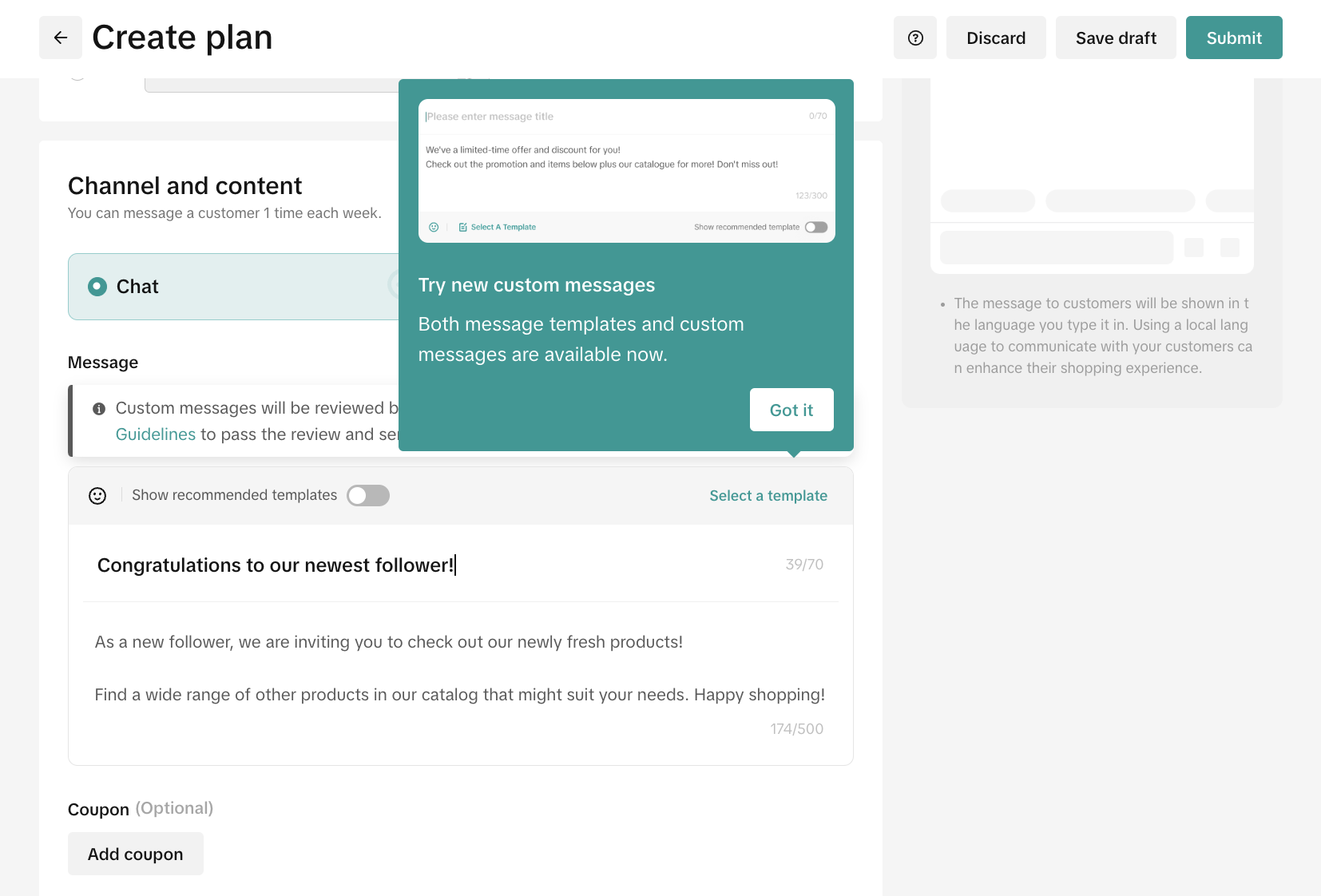Select the Chat channel radio button
1321x896 pixels.
click(x=97, y=287)
